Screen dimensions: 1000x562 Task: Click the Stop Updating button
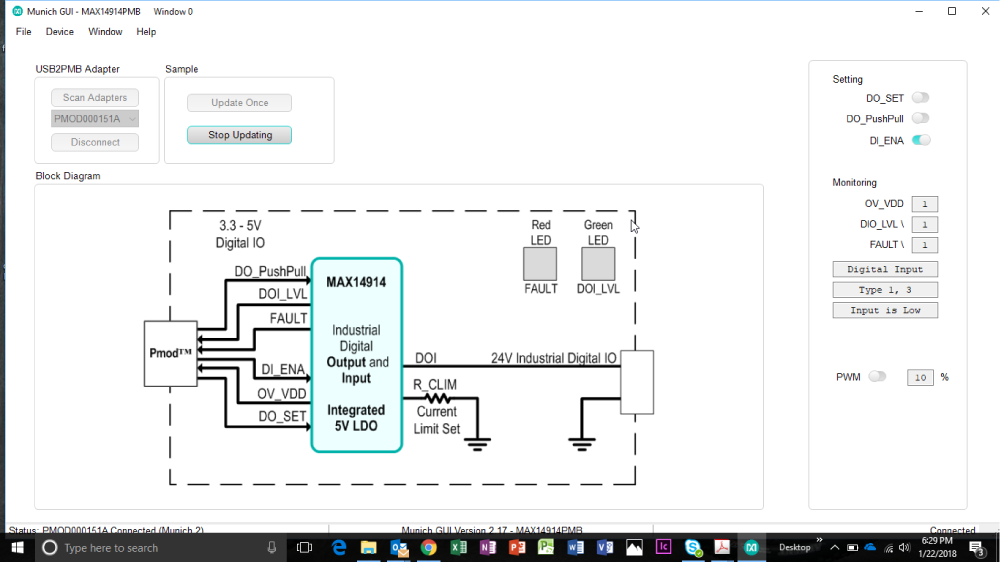[240, 135]
